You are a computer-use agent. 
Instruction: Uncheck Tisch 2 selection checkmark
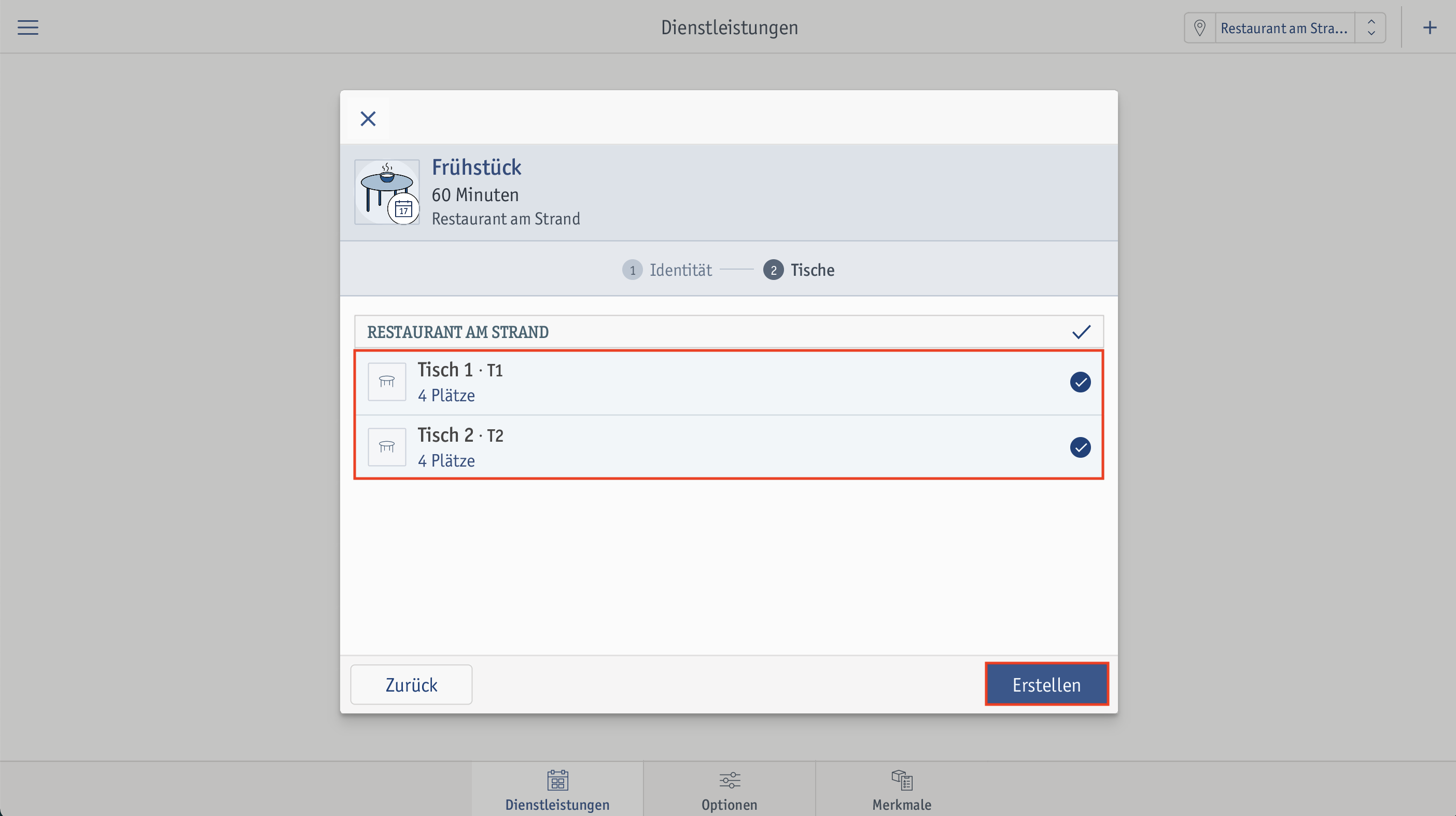[x=1080, y=447]
